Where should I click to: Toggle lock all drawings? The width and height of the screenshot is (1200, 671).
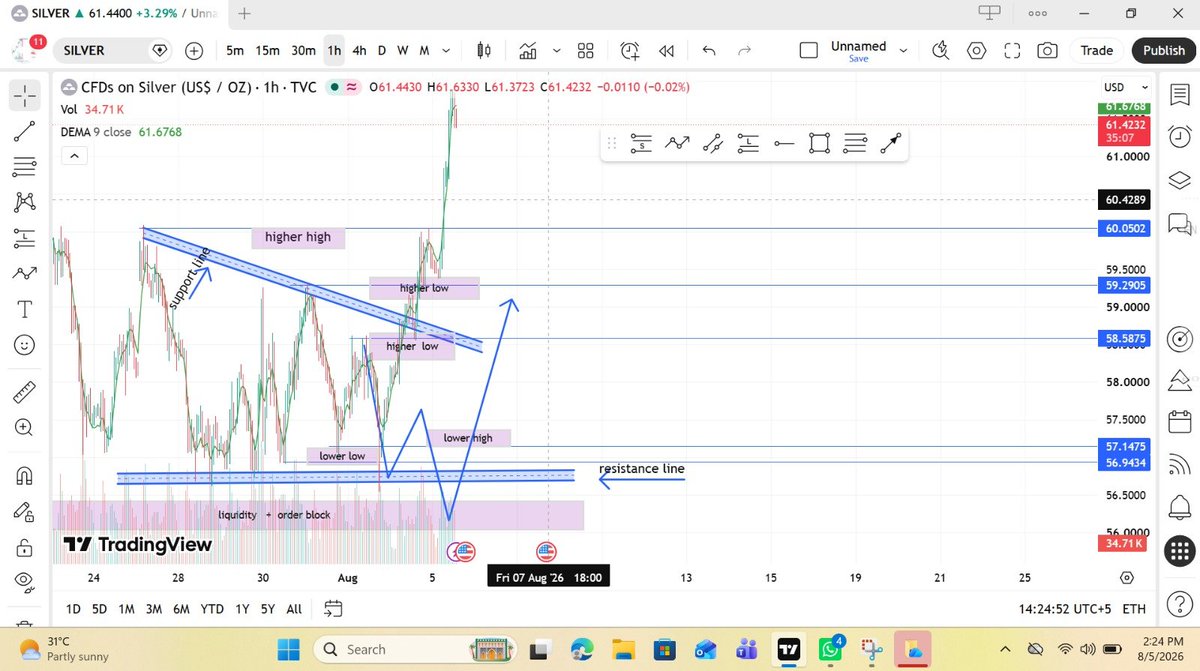25,547
